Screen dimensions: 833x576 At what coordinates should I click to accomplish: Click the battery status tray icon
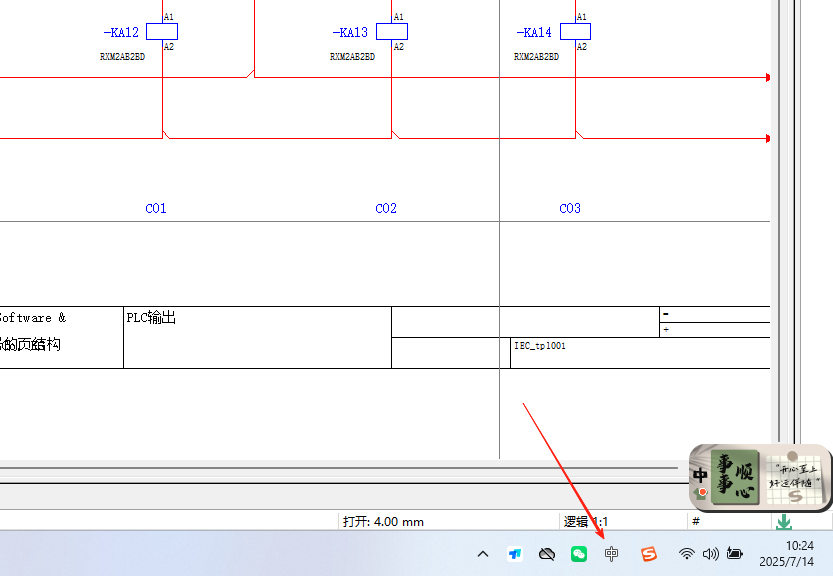point(735,553)
